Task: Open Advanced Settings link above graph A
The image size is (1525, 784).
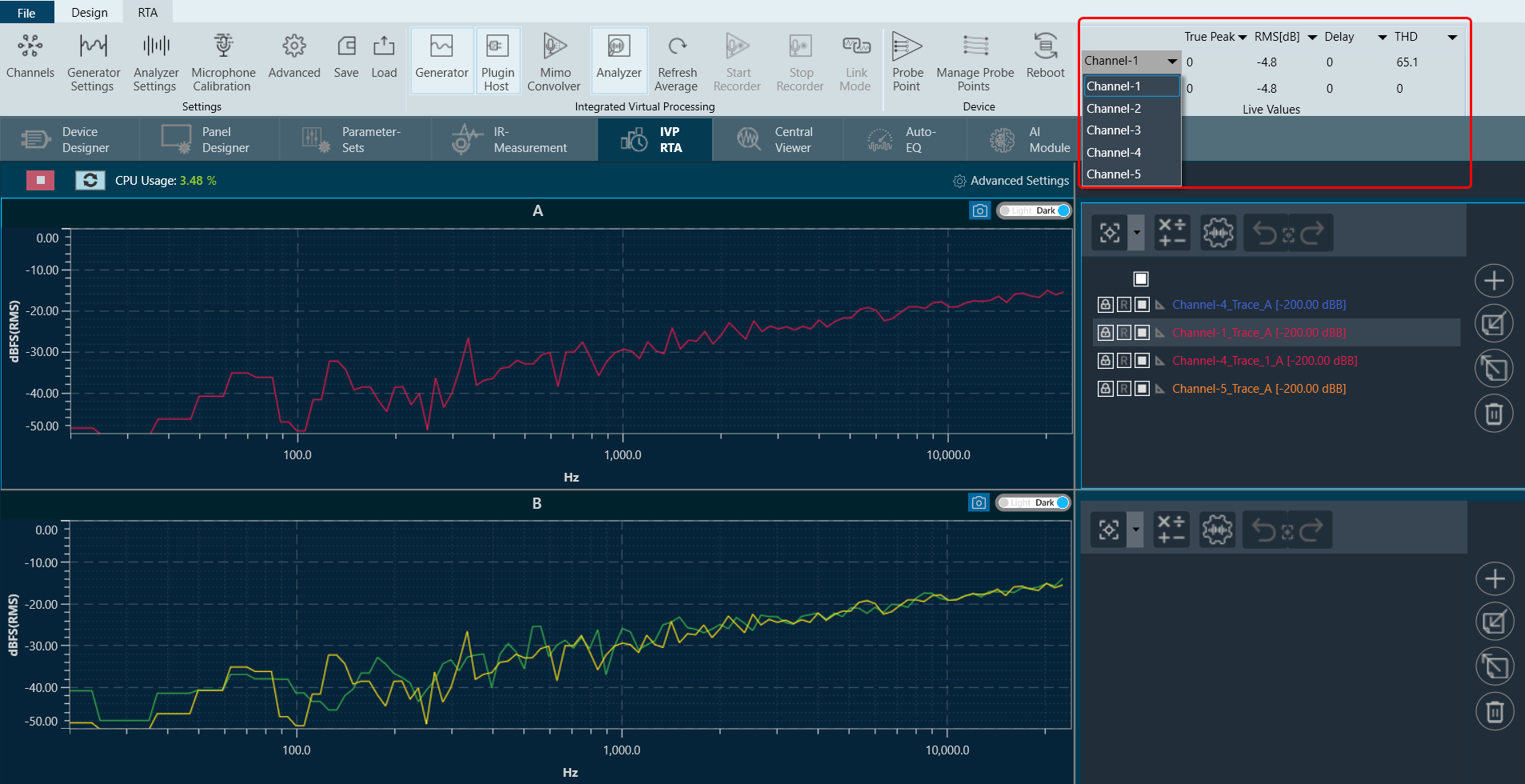Action: point(1011,181)
